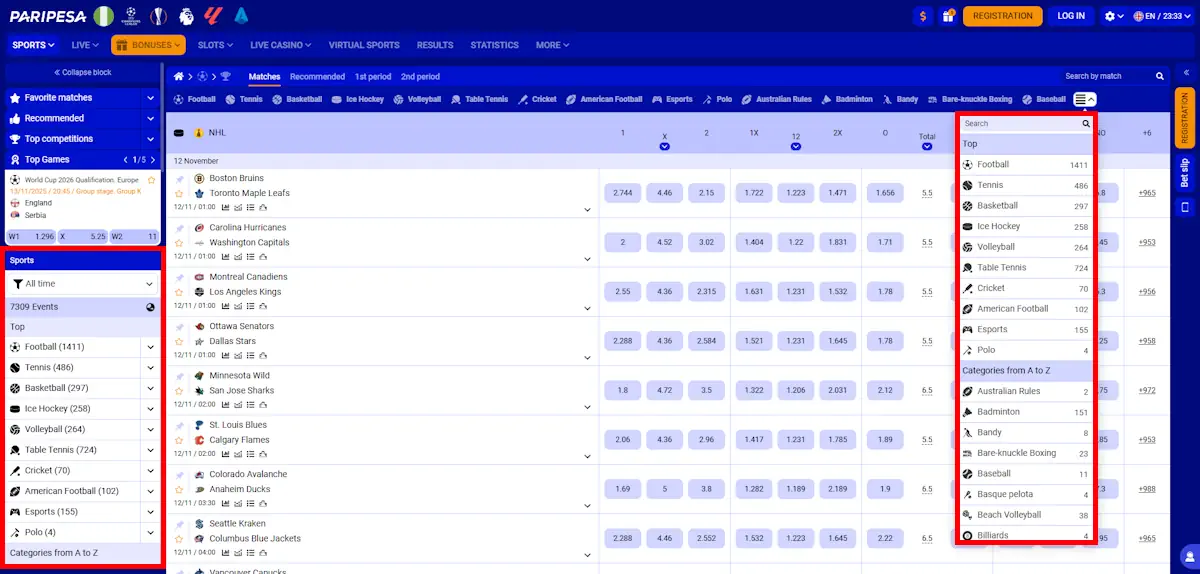Pin the Boston Bruins match
Viewport: 1200px width, 574px height.
pyautogui.click(x=179, y=179)
